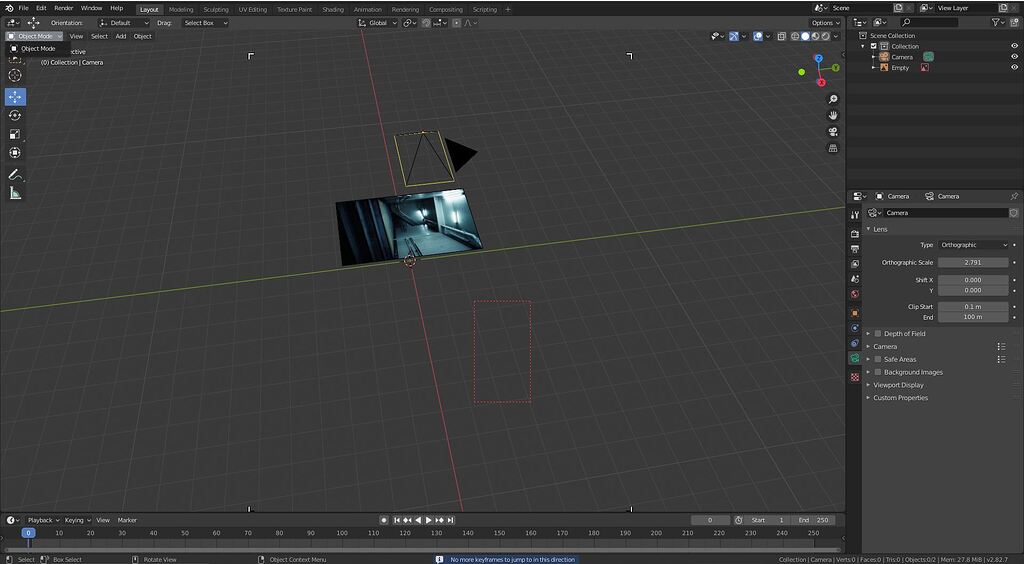Switch to the Scripting workspace tab
1024x564 pixels.
pyautogui.click(x=485, y=10)
